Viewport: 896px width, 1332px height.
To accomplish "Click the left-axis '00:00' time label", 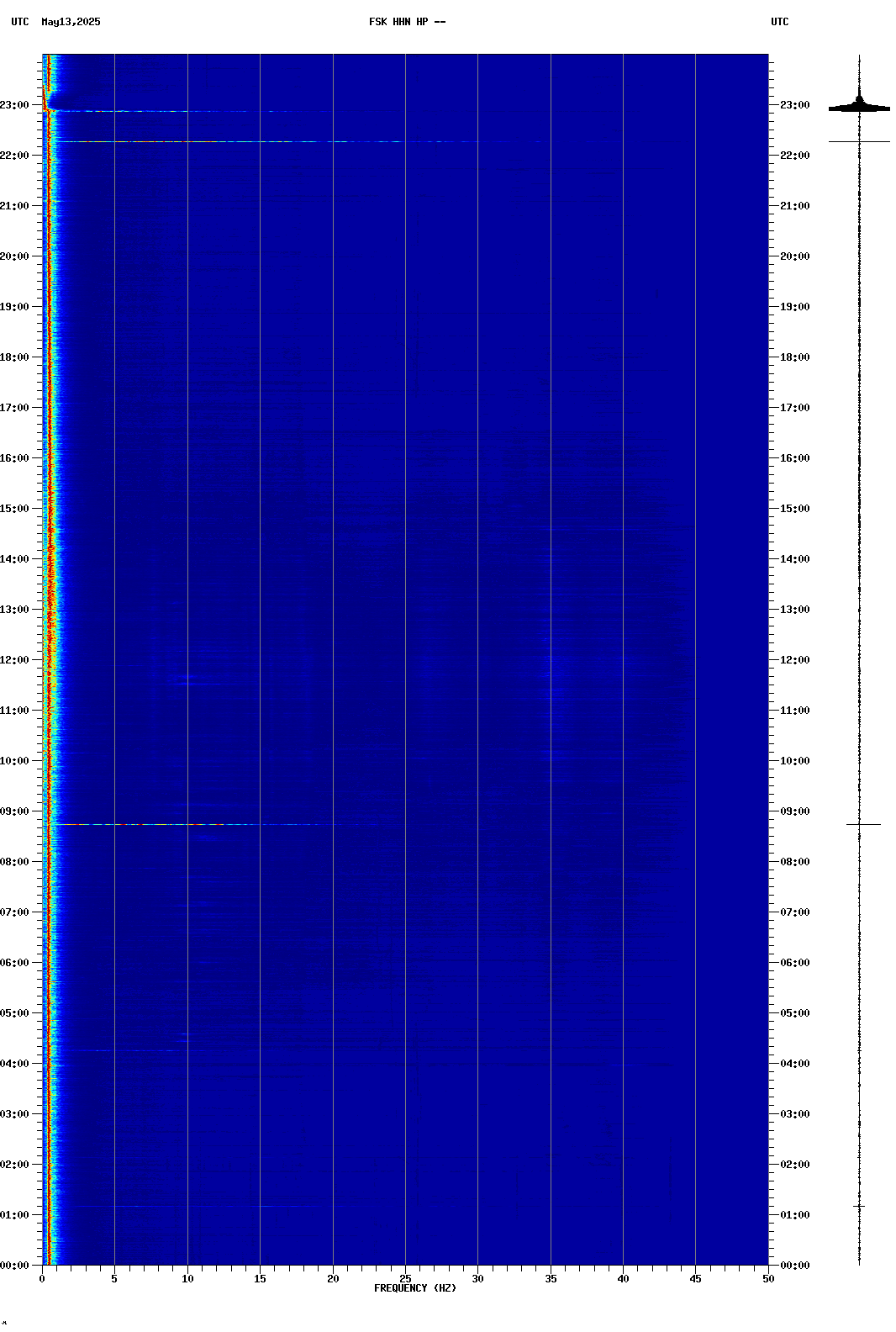I will [14, 1266].
